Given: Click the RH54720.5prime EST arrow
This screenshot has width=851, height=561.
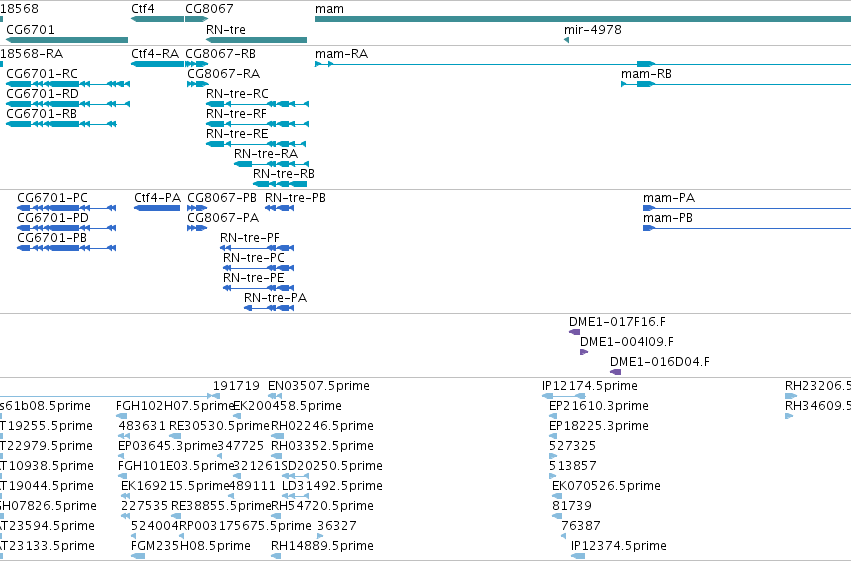Looking at the screenshot, I should pos(276,517).
